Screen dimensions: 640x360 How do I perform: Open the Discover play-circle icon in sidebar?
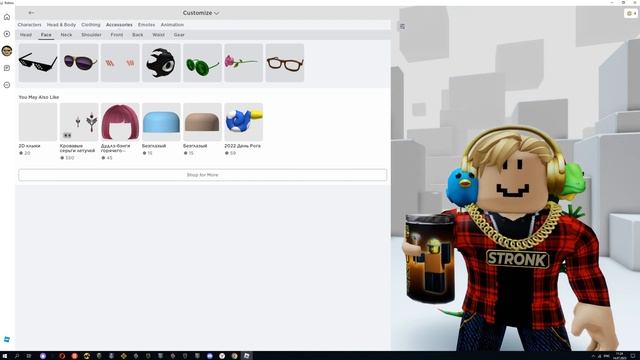coord(7,34)
